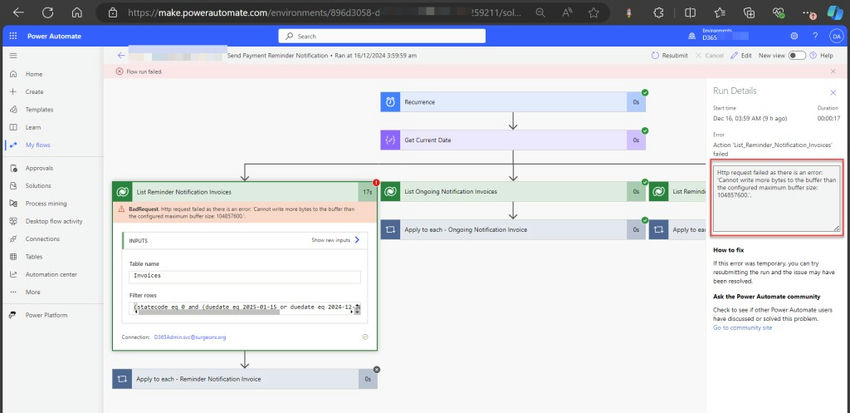Click the Connections plug icon
The width and height of the screenshot is (850, 413).
click(14, 239)
